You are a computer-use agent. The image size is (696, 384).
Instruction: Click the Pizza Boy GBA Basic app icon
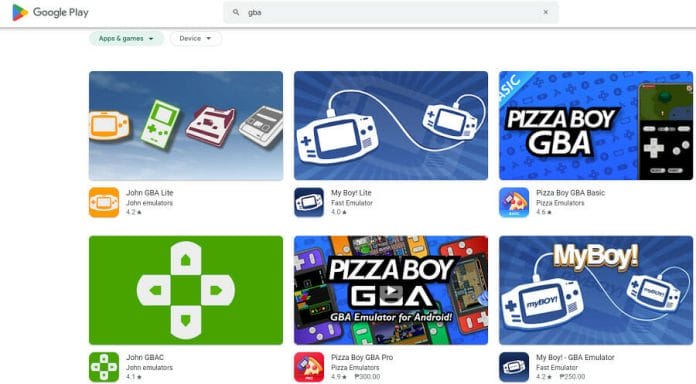pyautogui.click(x=514, y=202)
